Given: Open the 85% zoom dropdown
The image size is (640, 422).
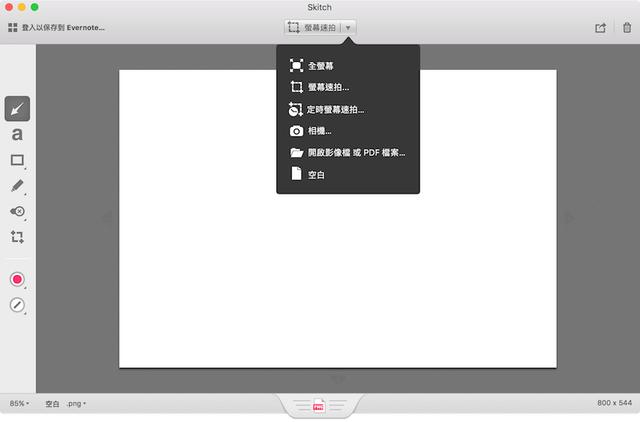Looking at the screenshot, I should (19, 403).
